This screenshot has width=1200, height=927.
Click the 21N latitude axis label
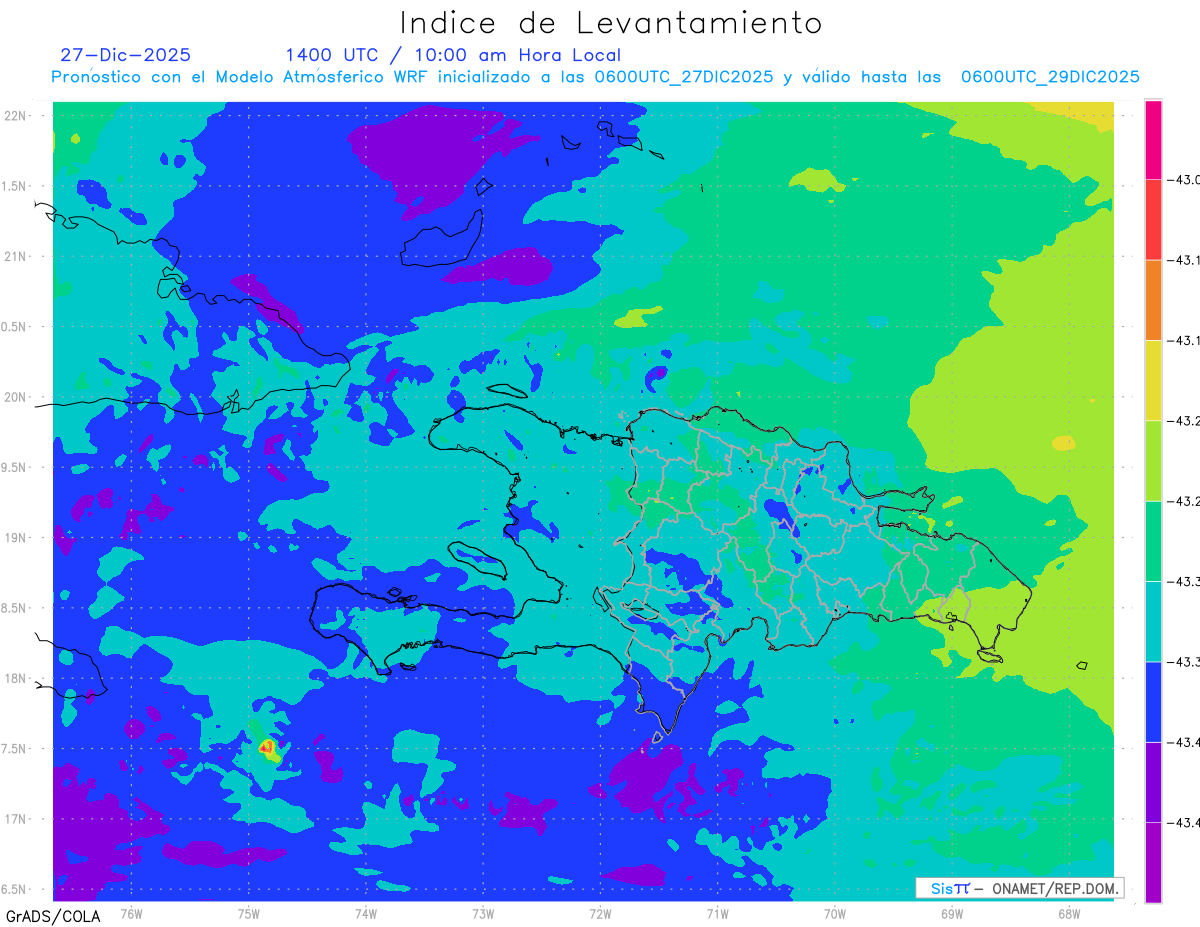click(x=16, y=257)
